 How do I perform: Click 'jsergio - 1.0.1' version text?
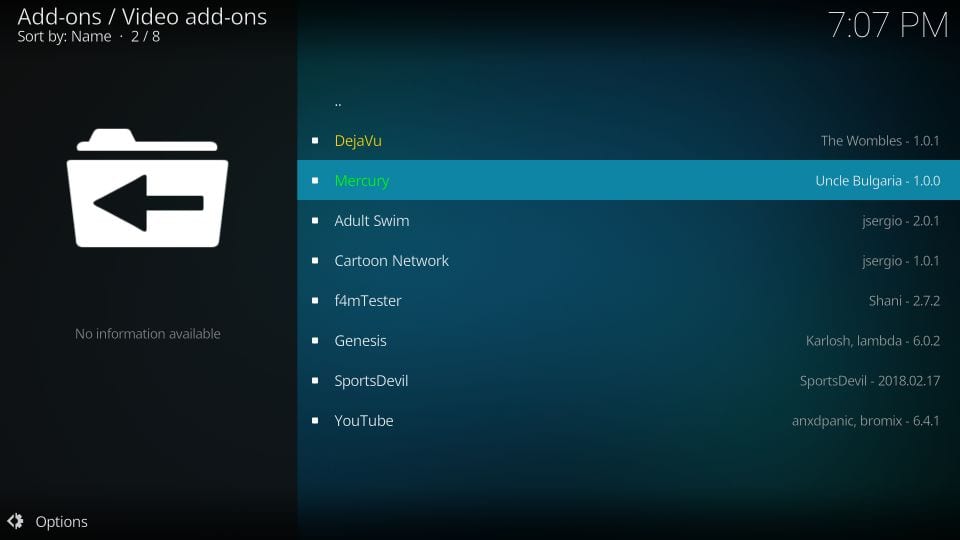tap(901, 261)
